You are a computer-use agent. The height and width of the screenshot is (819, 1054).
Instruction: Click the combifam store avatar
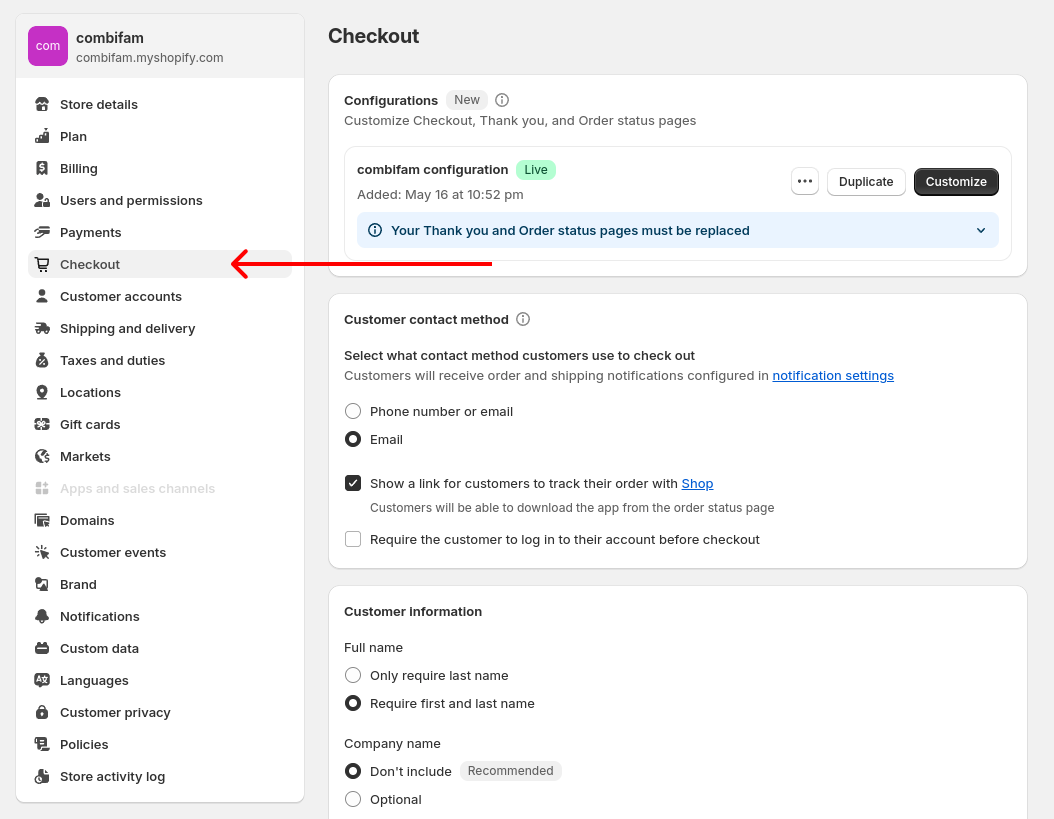click(48, 46)
